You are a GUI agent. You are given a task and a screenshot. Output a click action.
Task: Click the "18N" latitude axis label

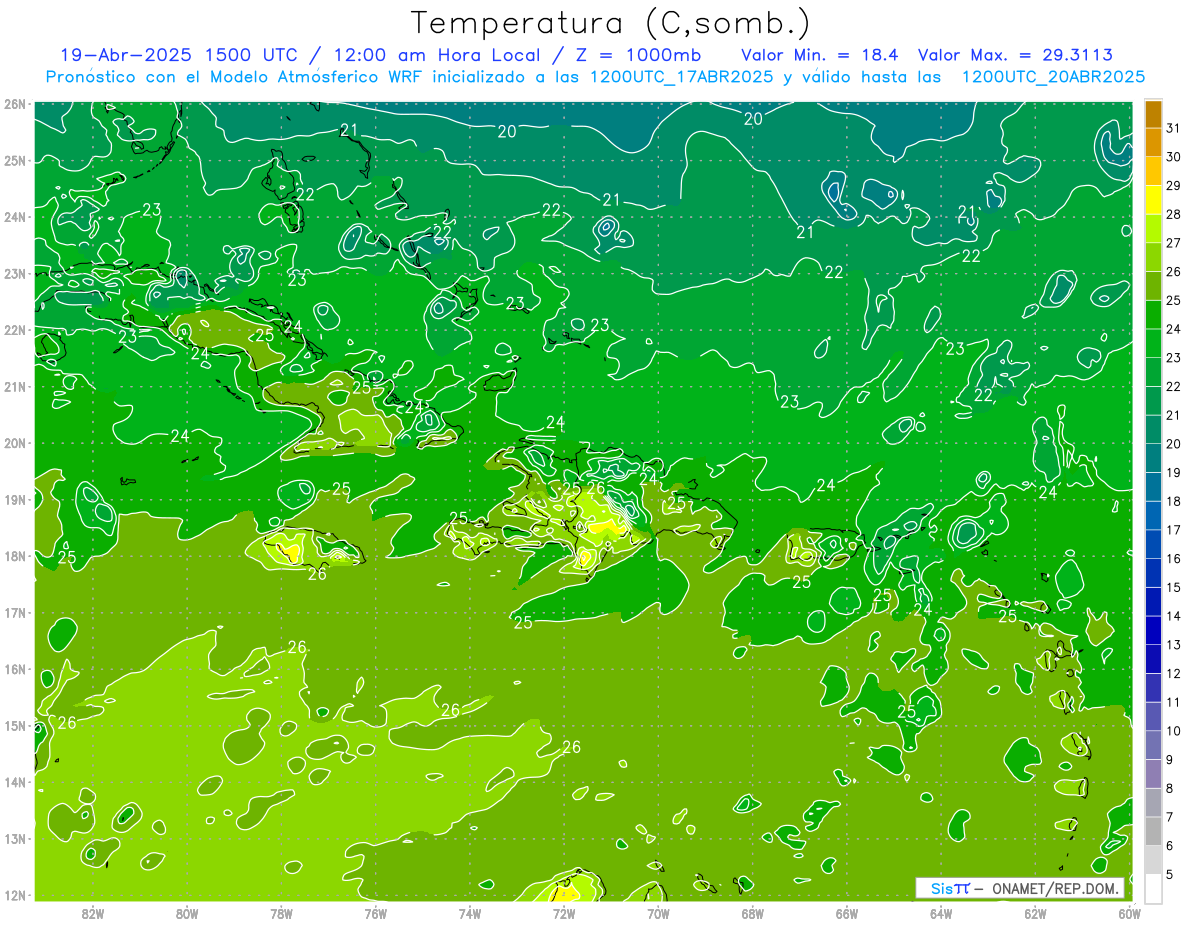click(14, 556)
